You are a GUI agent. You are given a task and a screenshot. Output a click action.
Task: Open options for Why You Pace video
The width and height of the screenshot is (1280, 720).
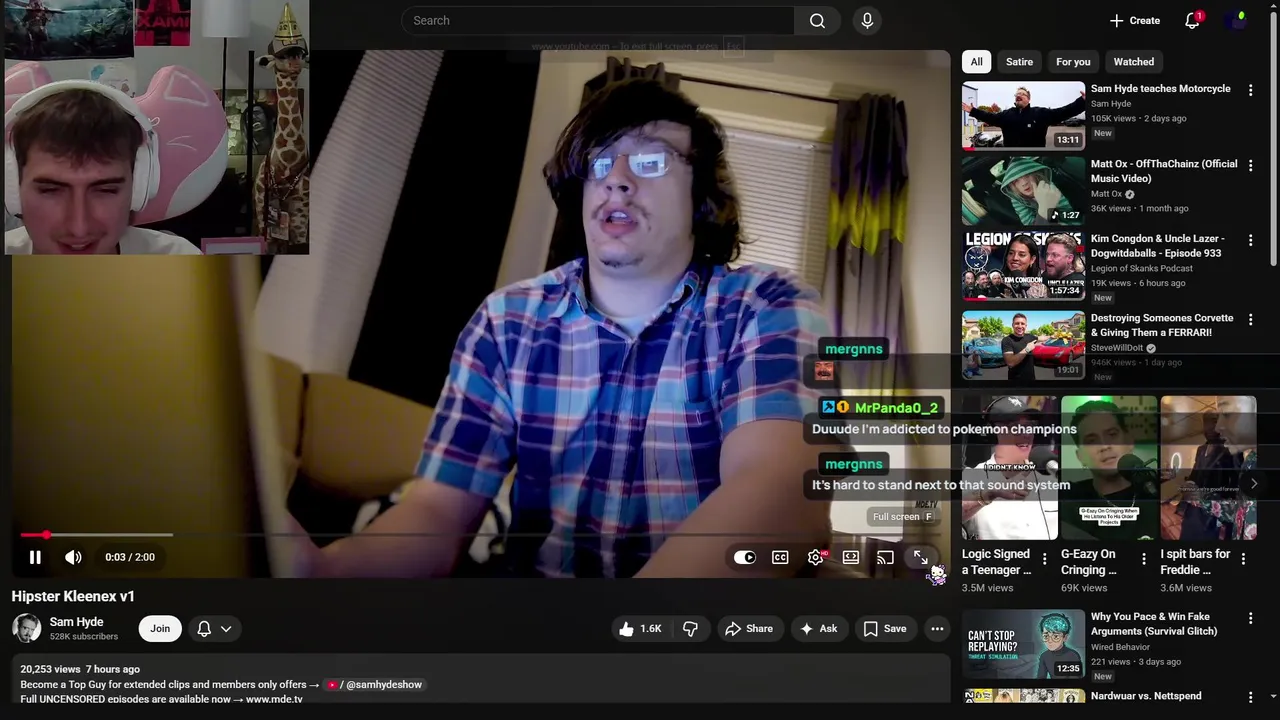point(1250,619)
